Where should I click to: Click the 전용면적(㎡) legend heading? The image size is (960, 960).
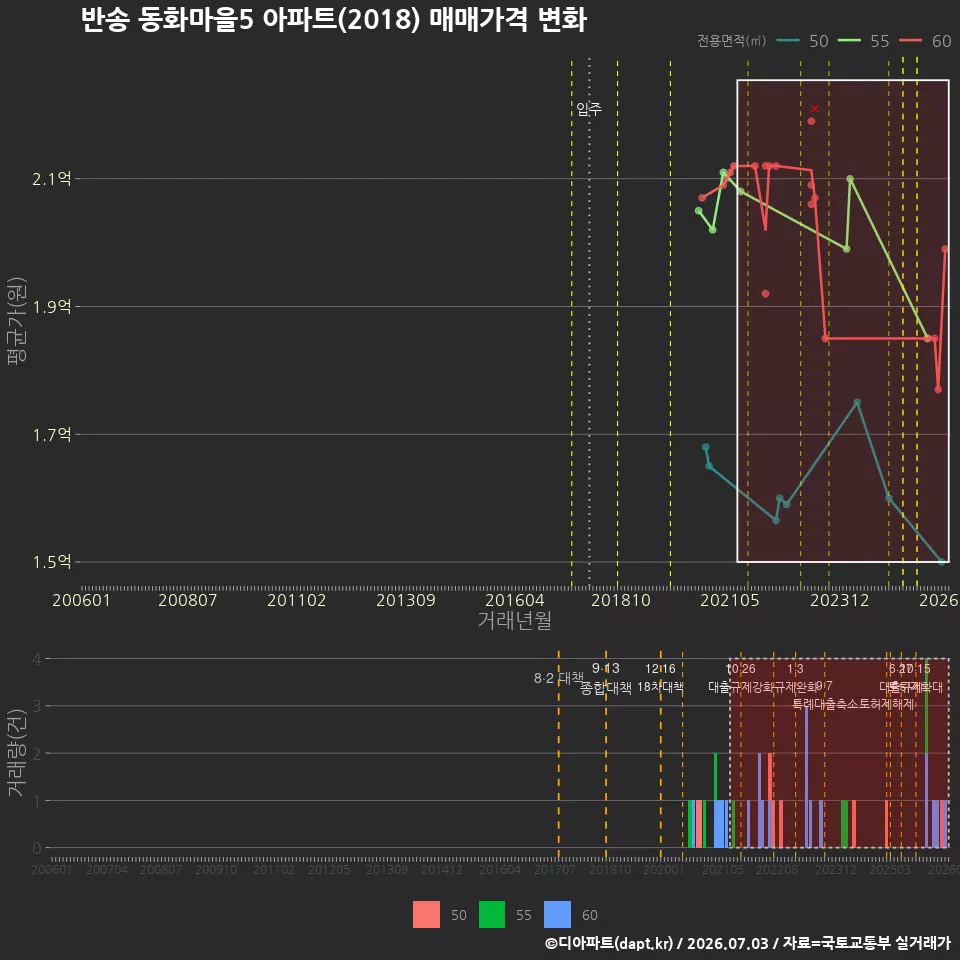pos(732,41)
